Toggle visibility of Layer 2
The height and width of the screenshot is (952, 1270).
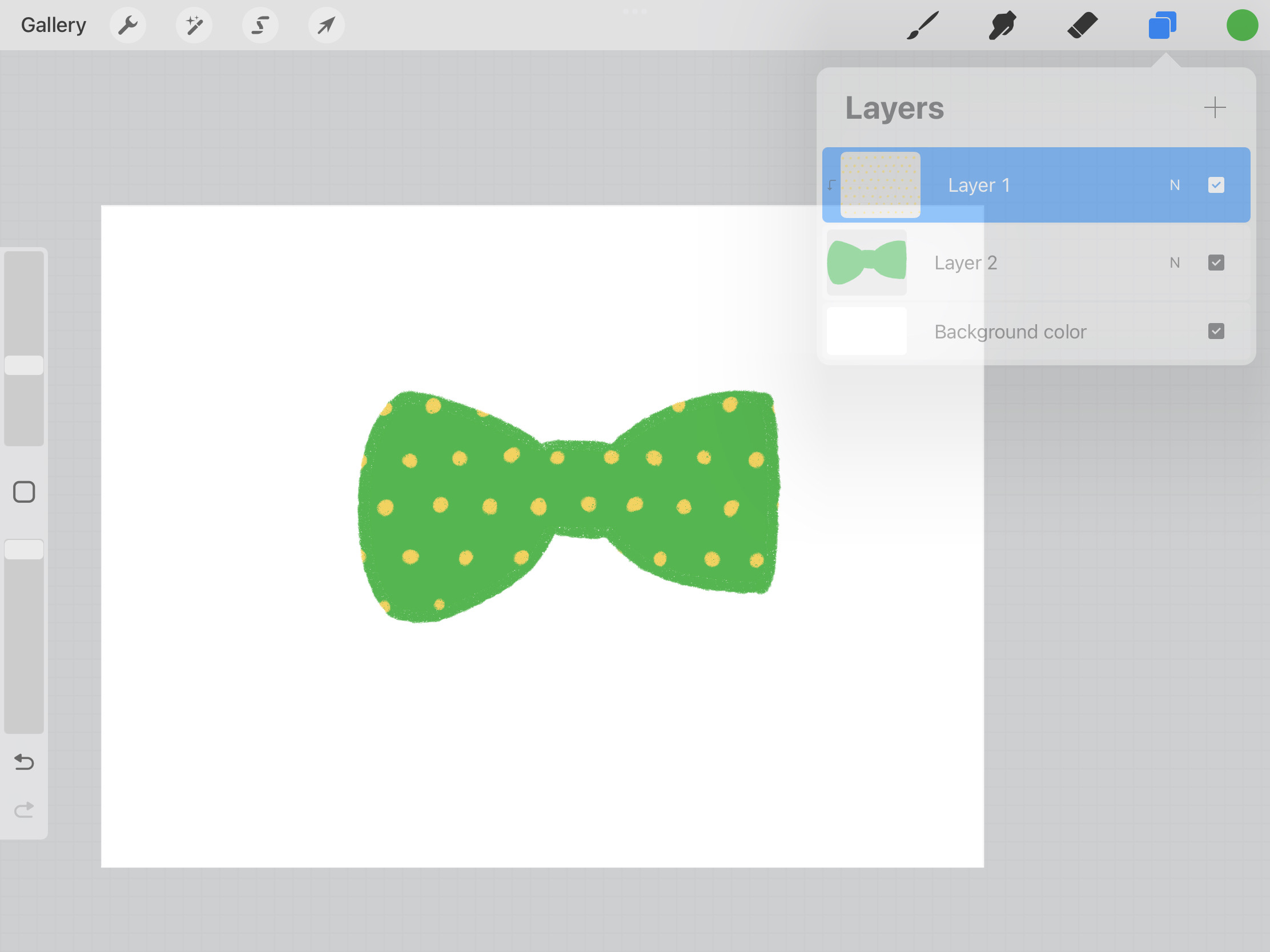point(1216,262)
